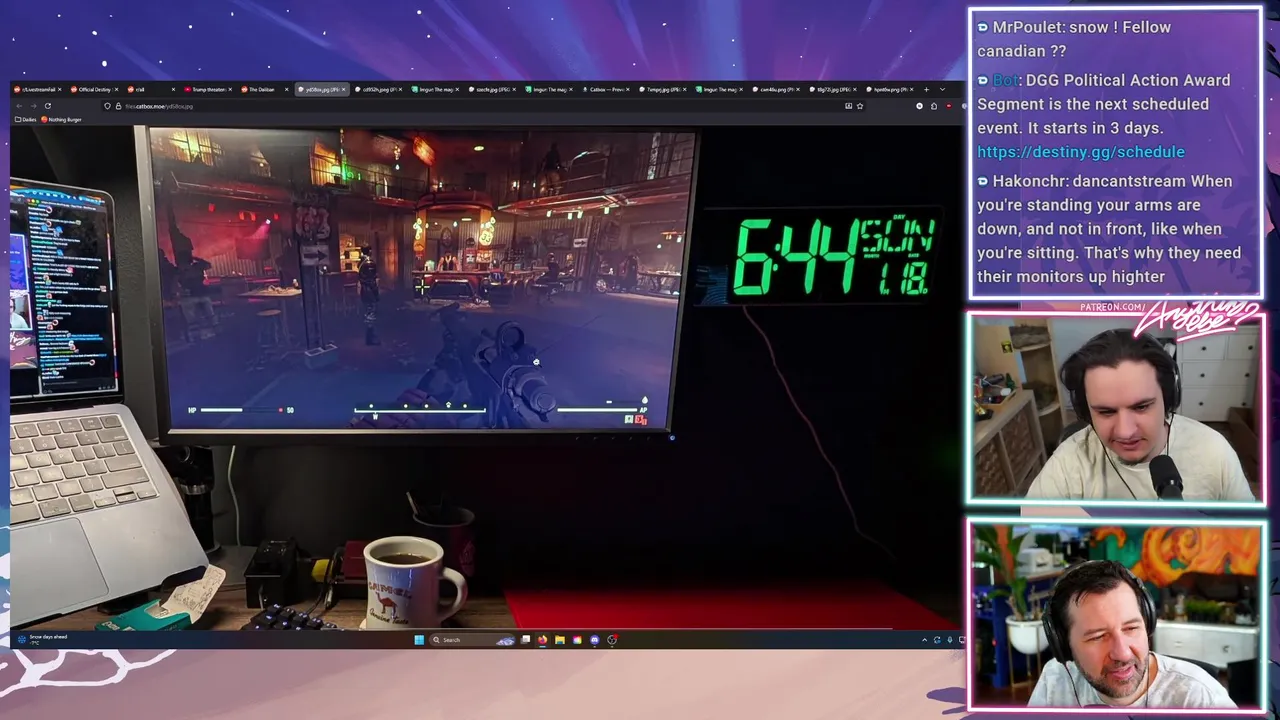Click the taskbar Search box
This screenshot has height=720, width=1280.
(x=472, y=640)
